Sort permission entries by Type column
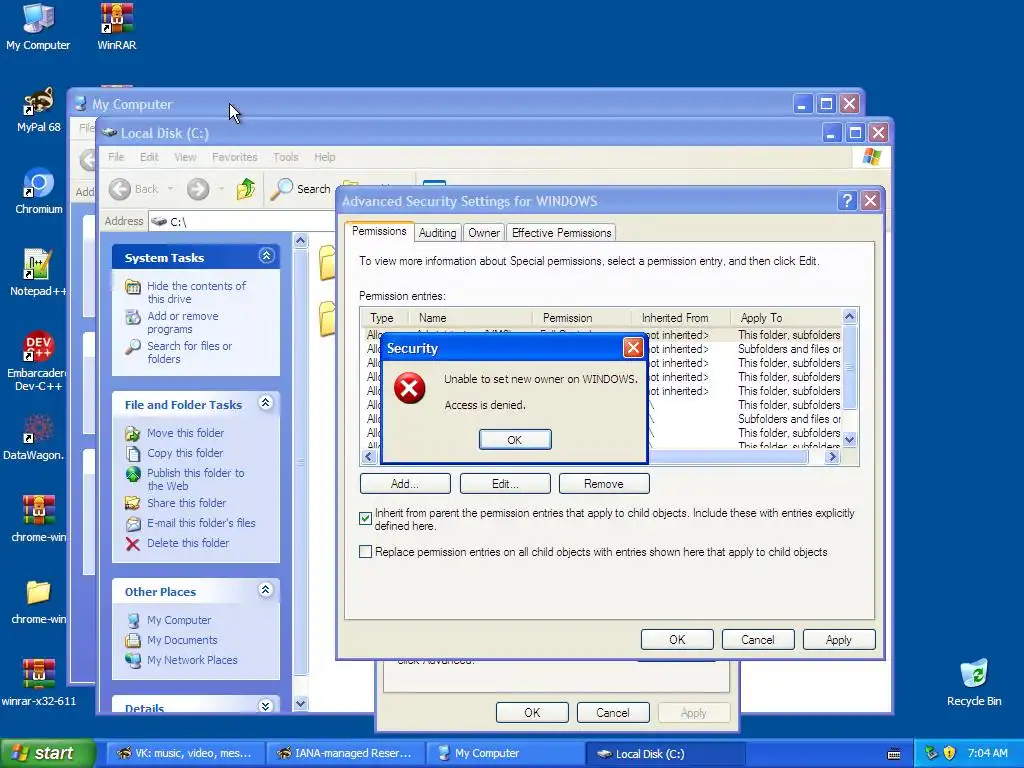 (384, 318)
